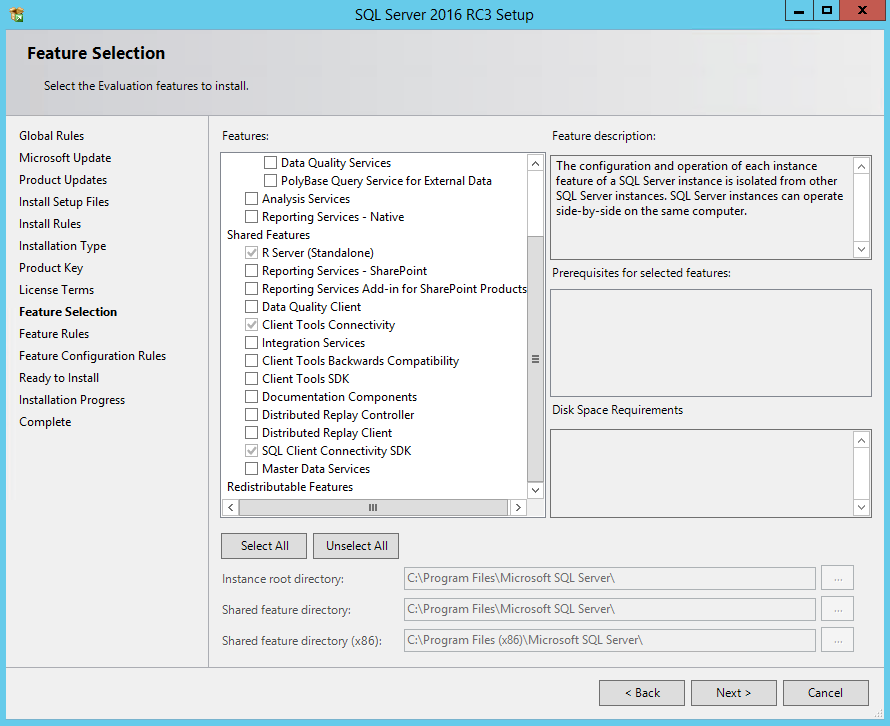The width and height of the screenshot is (890, 726).
Task: Cancel the SQL Server setup
Action: click(x=825, y=693)
